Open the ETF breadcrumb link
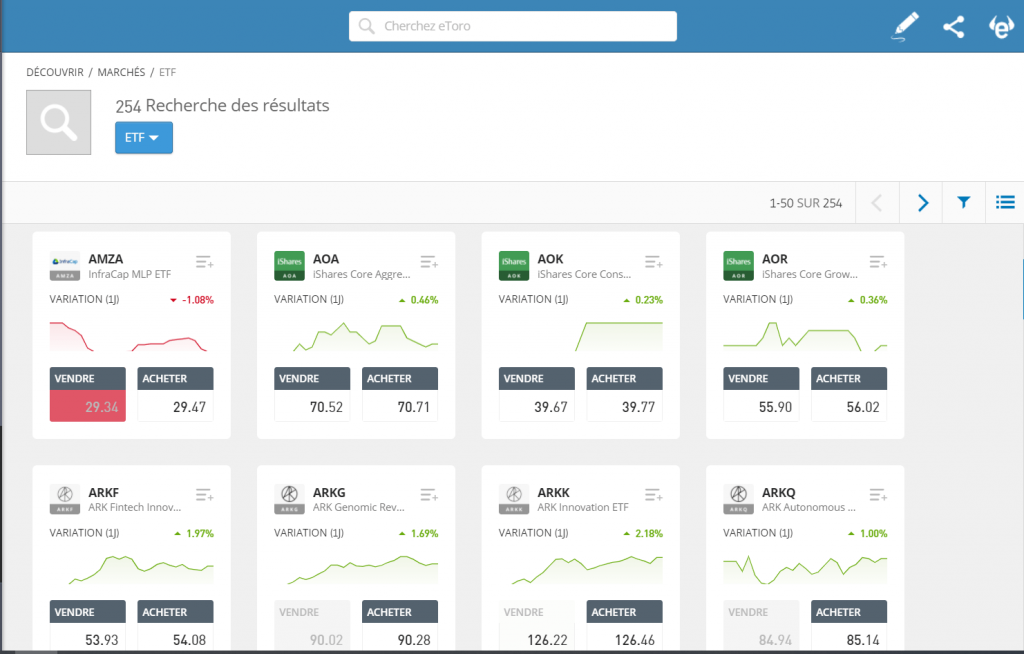This screenshot has height=654, width=1024. tap(167, 72)
